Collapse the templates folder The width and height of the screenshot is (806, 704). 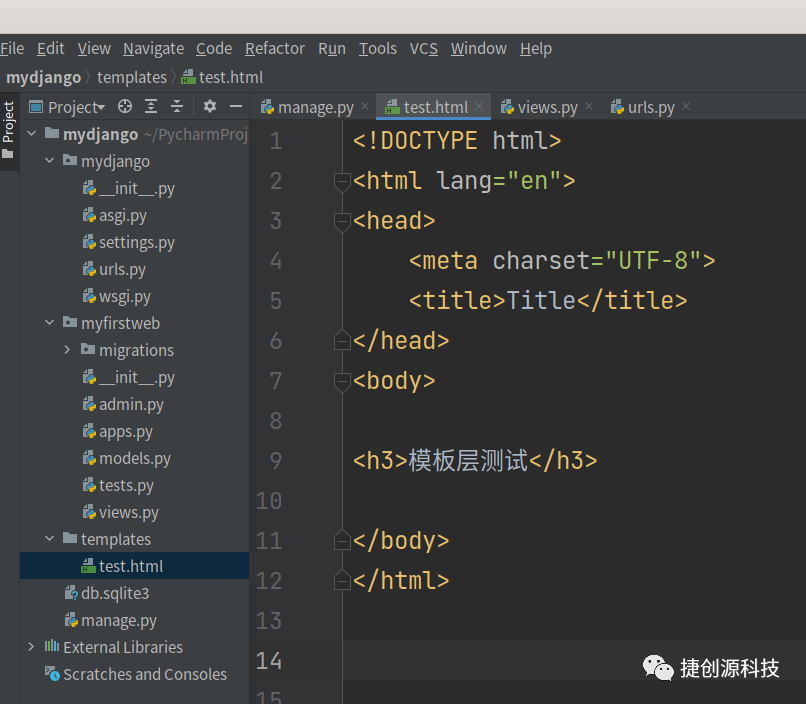click(x=50, y=538)
